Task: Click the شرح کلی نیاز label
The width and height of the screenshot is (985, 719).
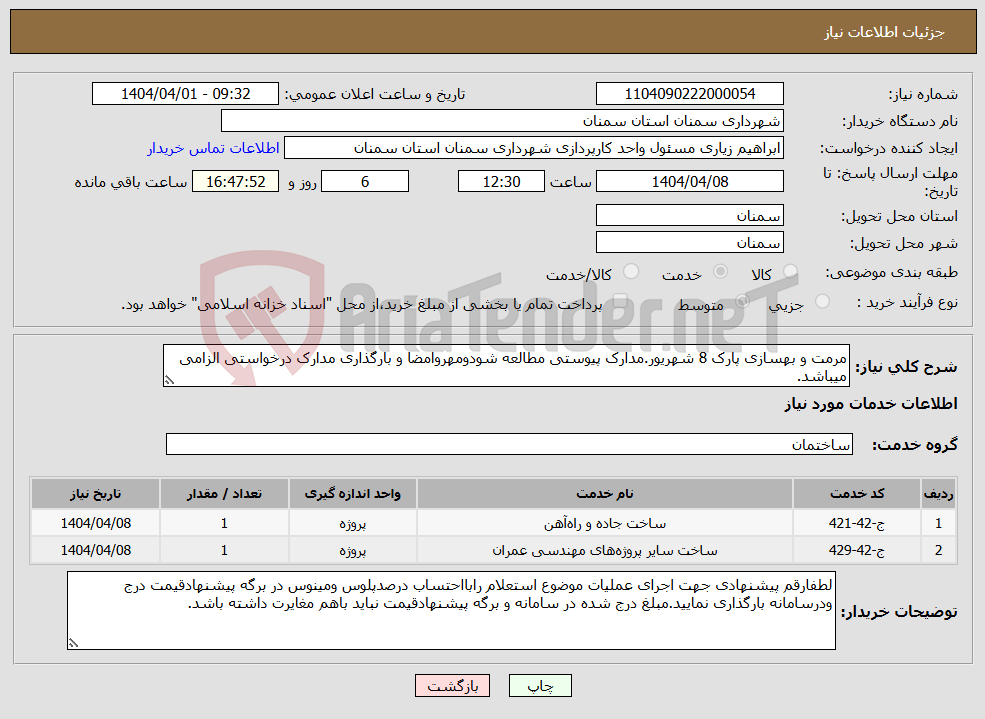Action: tap(906, 367)
